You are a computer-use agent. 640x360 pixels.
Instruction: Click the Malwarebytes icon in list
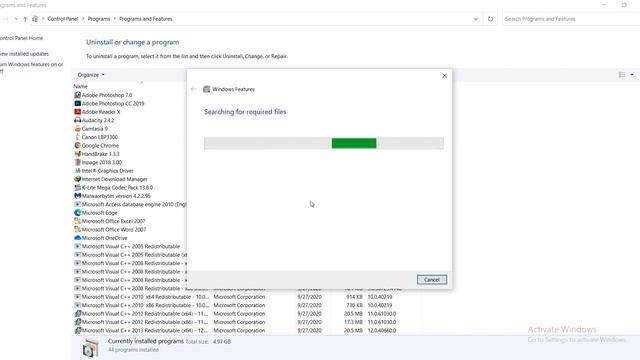78,196
